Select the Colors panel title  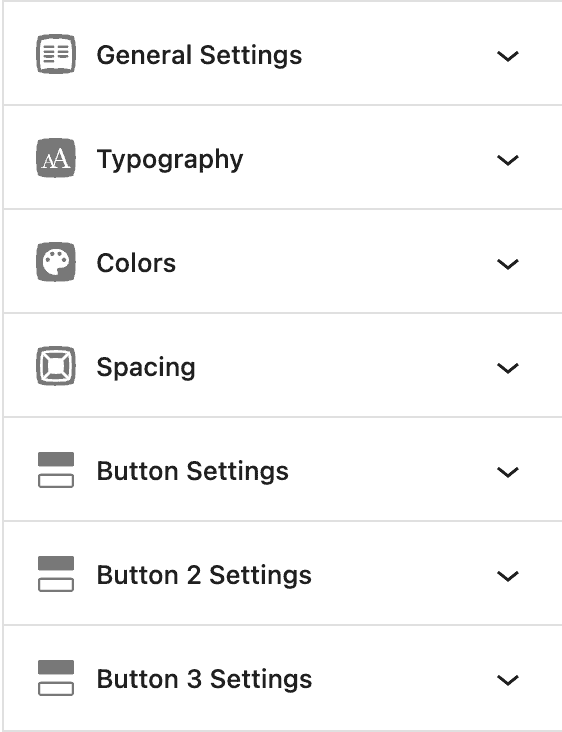click(136, 263)
